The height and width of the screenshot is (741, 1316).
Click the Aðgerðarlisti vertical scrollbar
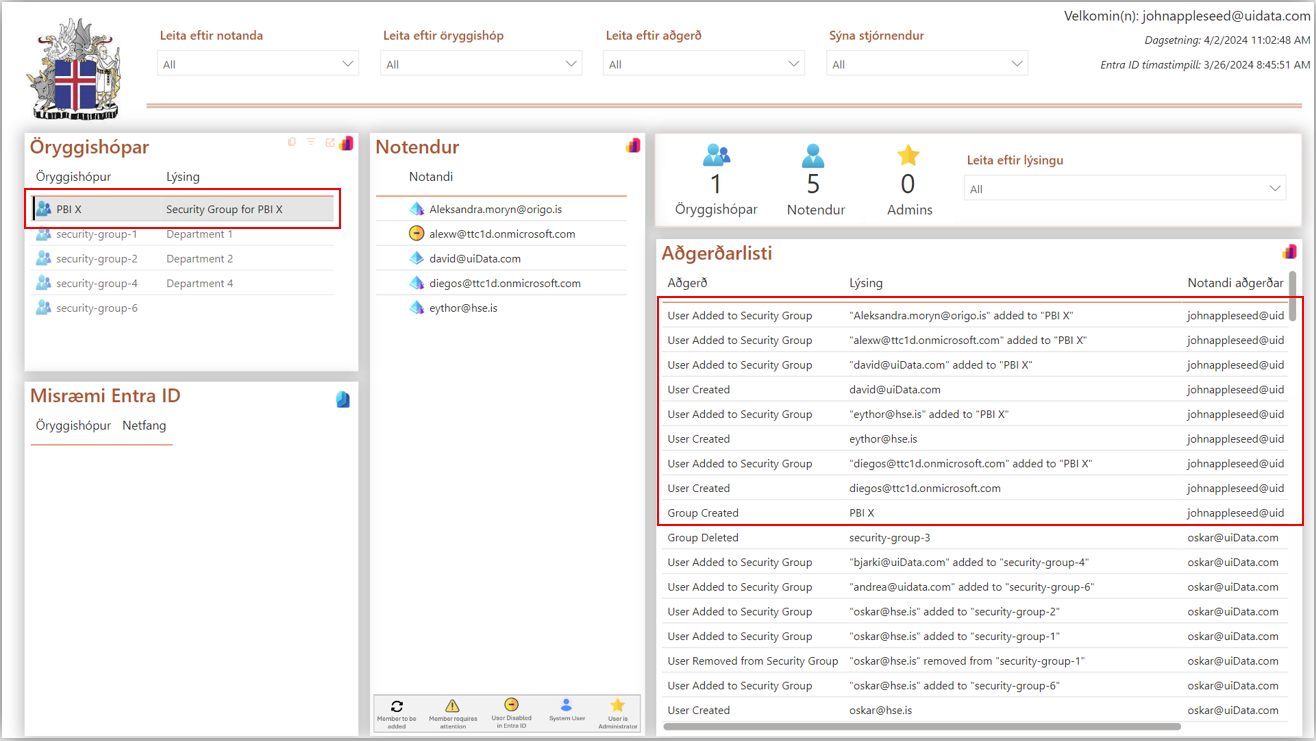[x=1292, y=296]
